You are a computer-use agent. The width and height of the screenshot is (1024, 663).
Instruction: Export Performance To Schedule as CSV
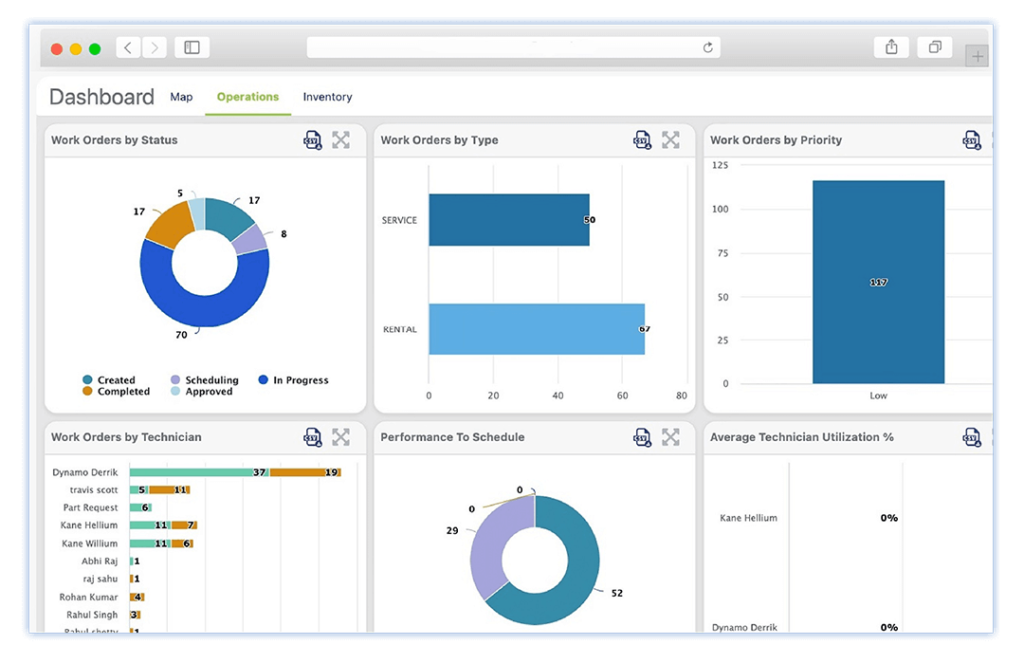pyautogui.click(x=641, y=437)
